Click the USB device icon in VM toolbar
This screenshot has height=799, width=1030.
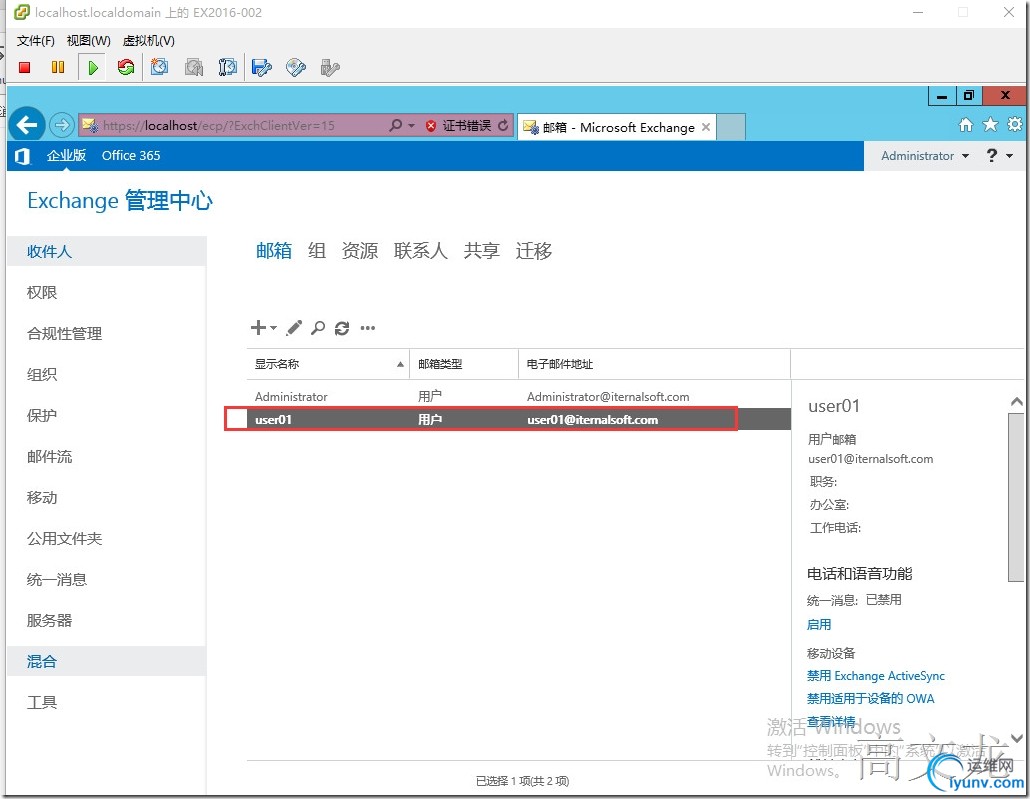coord(330,68)
